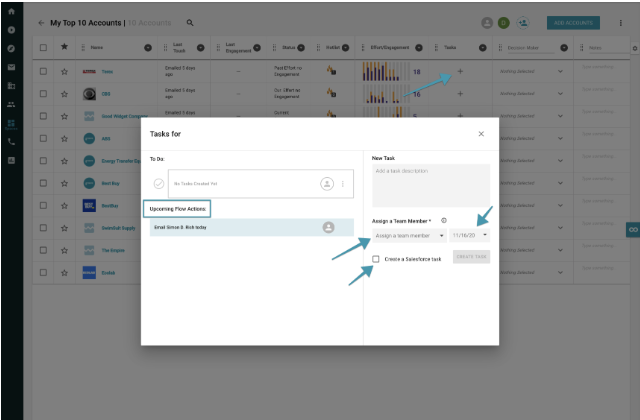Select the checkbox for the BestBuy logo row
640x420 pixels.
click(43, 205)
